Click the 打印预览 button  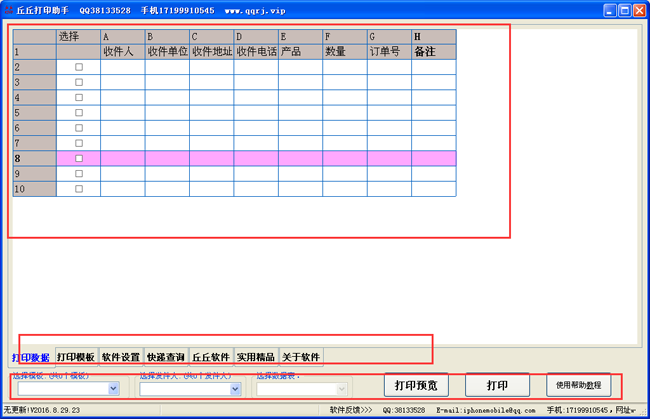(417, 385)
